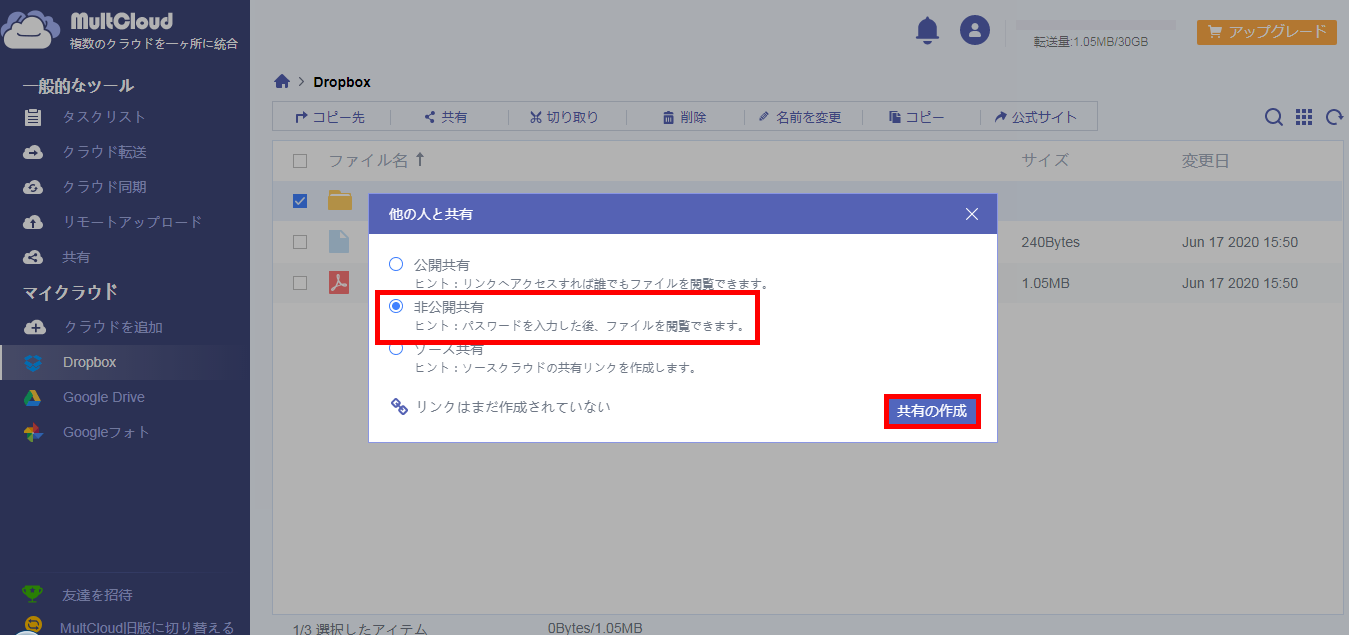1349x635 pixels.
Task: Sort by 変更日 column header
Action: pyautogui.click(x=1205, y=160)
